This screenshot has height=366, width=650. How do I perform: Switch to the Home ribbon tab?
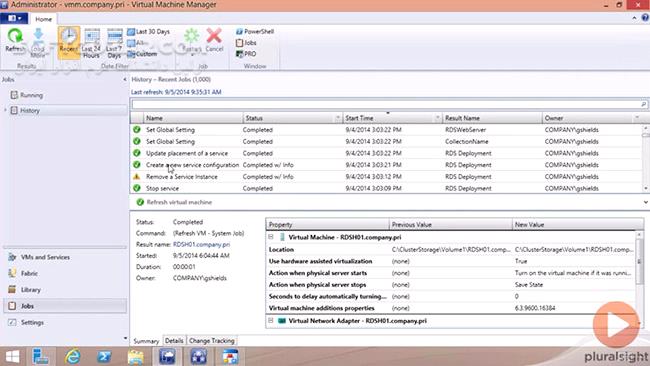tap(43, 19)
